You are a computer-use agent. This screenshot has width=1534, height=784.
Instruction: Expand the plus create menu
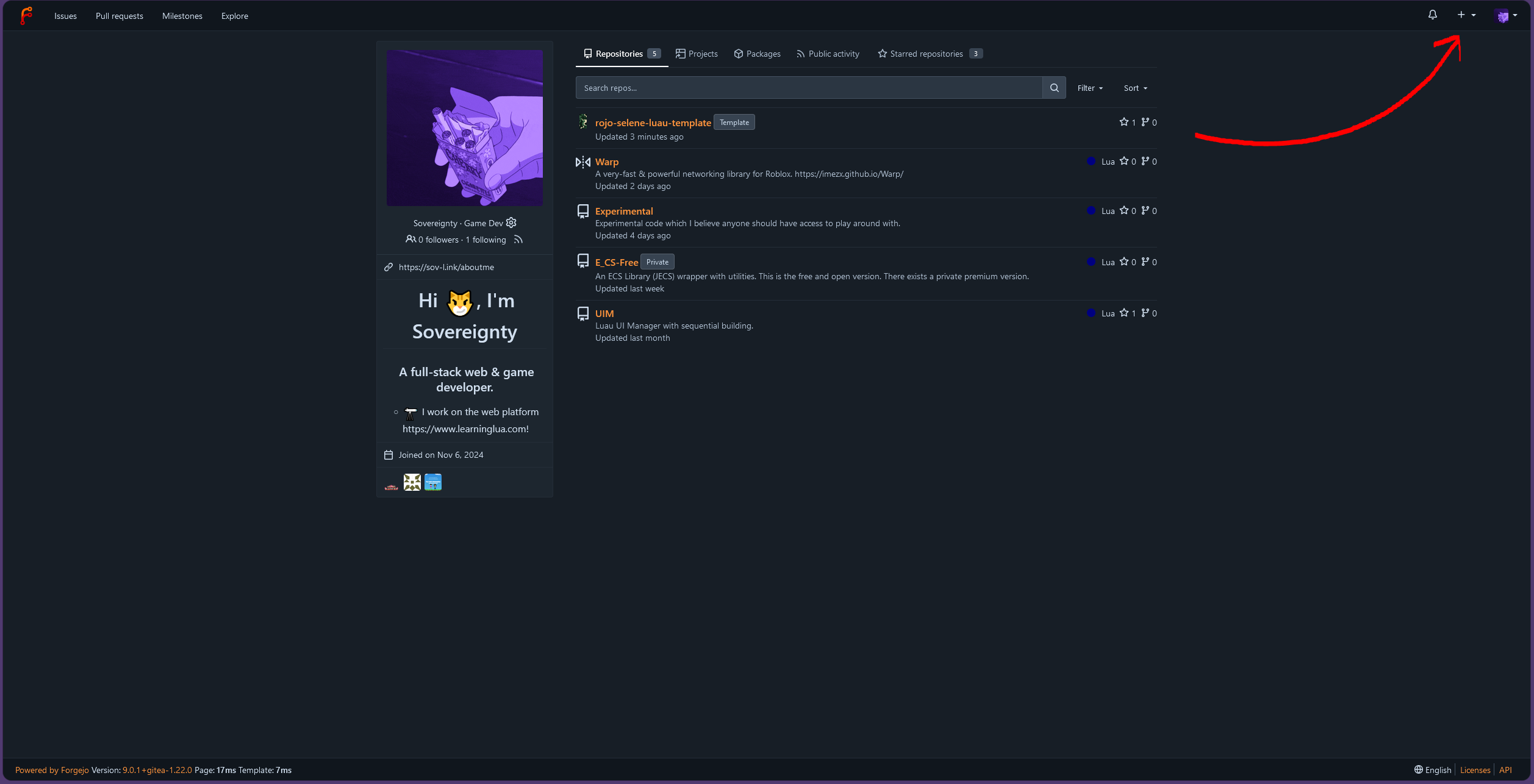(x=1466, y=15)
